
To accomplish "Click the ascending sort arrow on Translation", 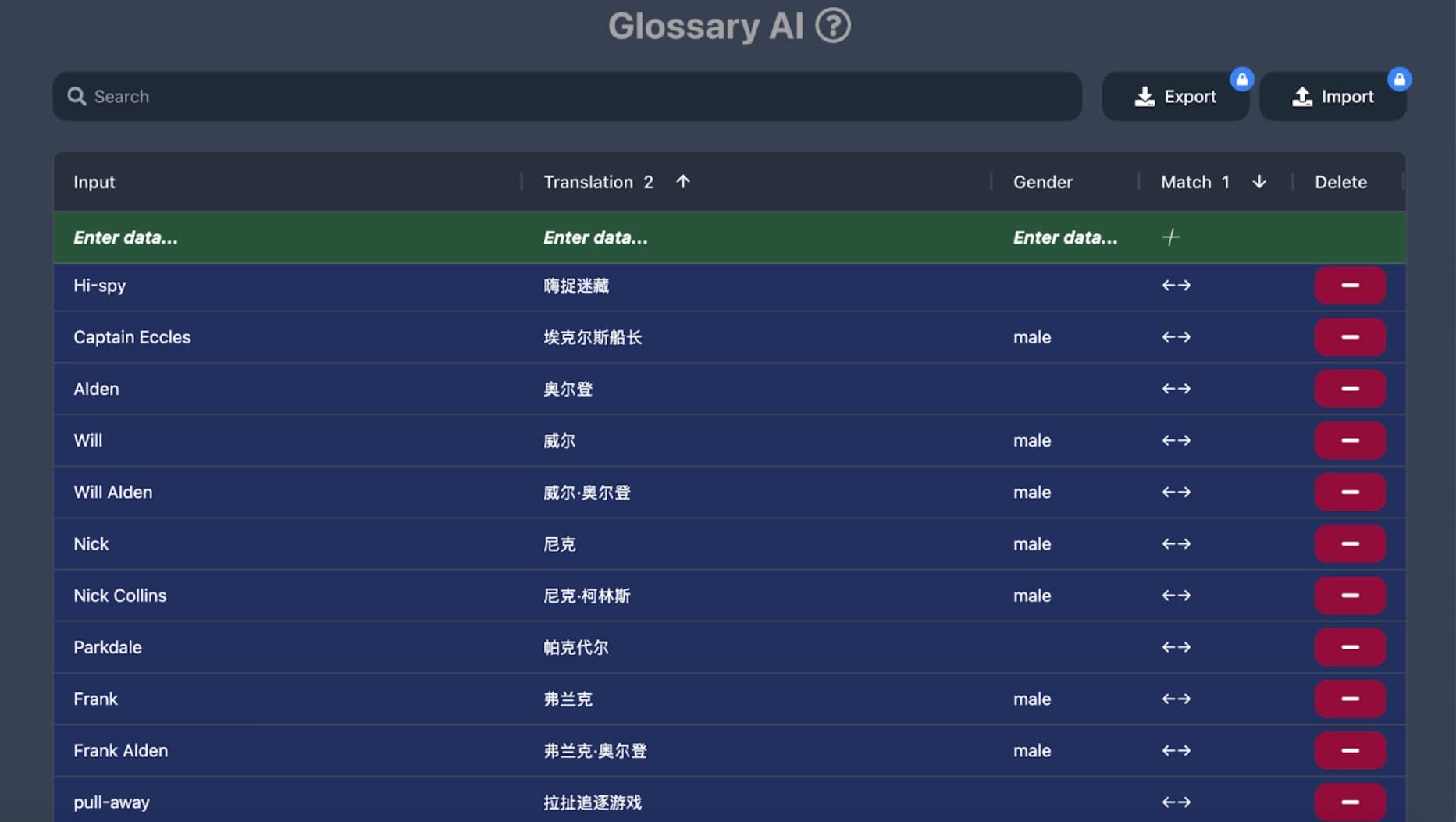I will tap(682, 181).
